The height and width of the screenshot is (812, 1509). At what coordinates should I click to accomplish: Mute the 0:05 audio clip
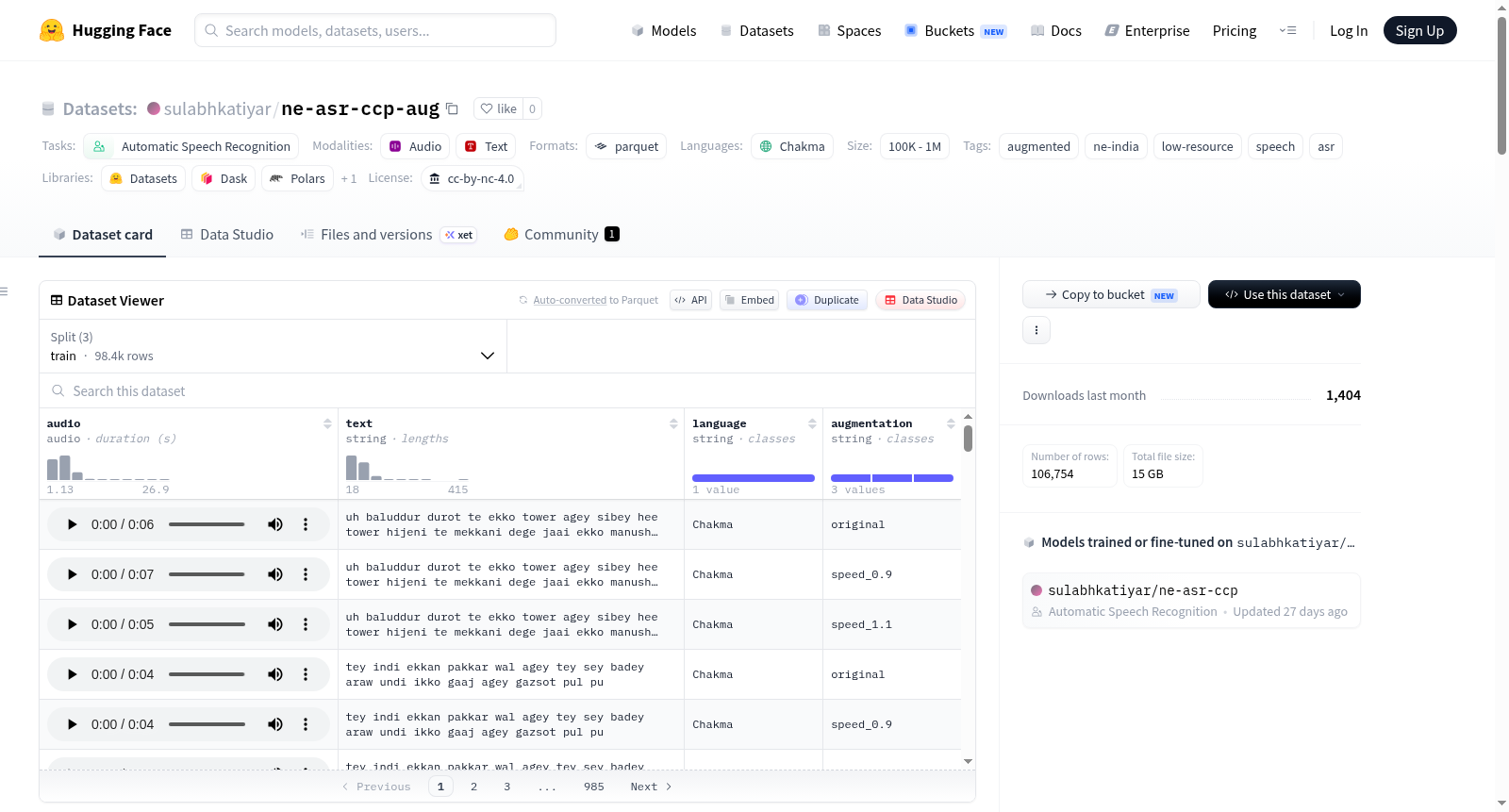[x=275, y=624]
